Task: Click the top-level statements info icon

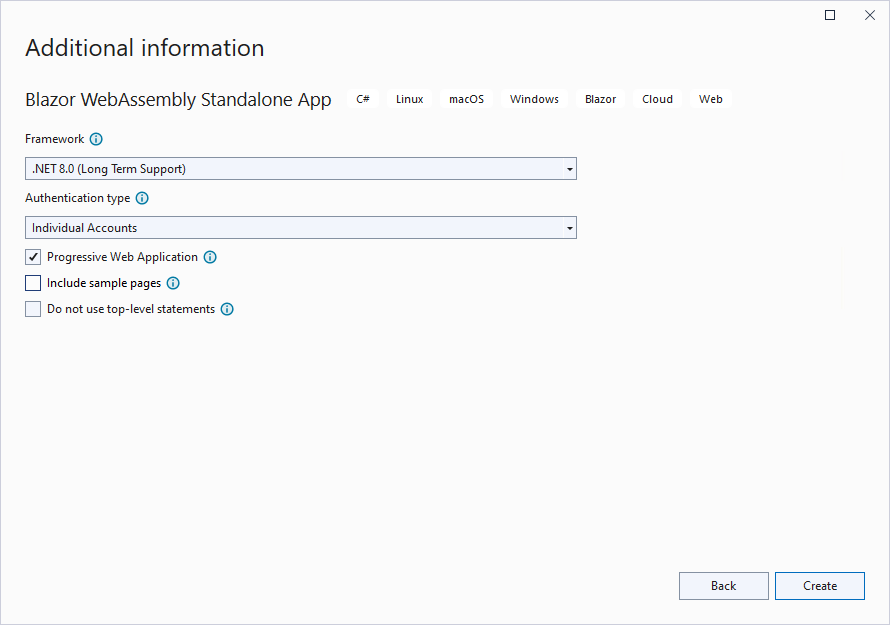Action: click(227, 309)
